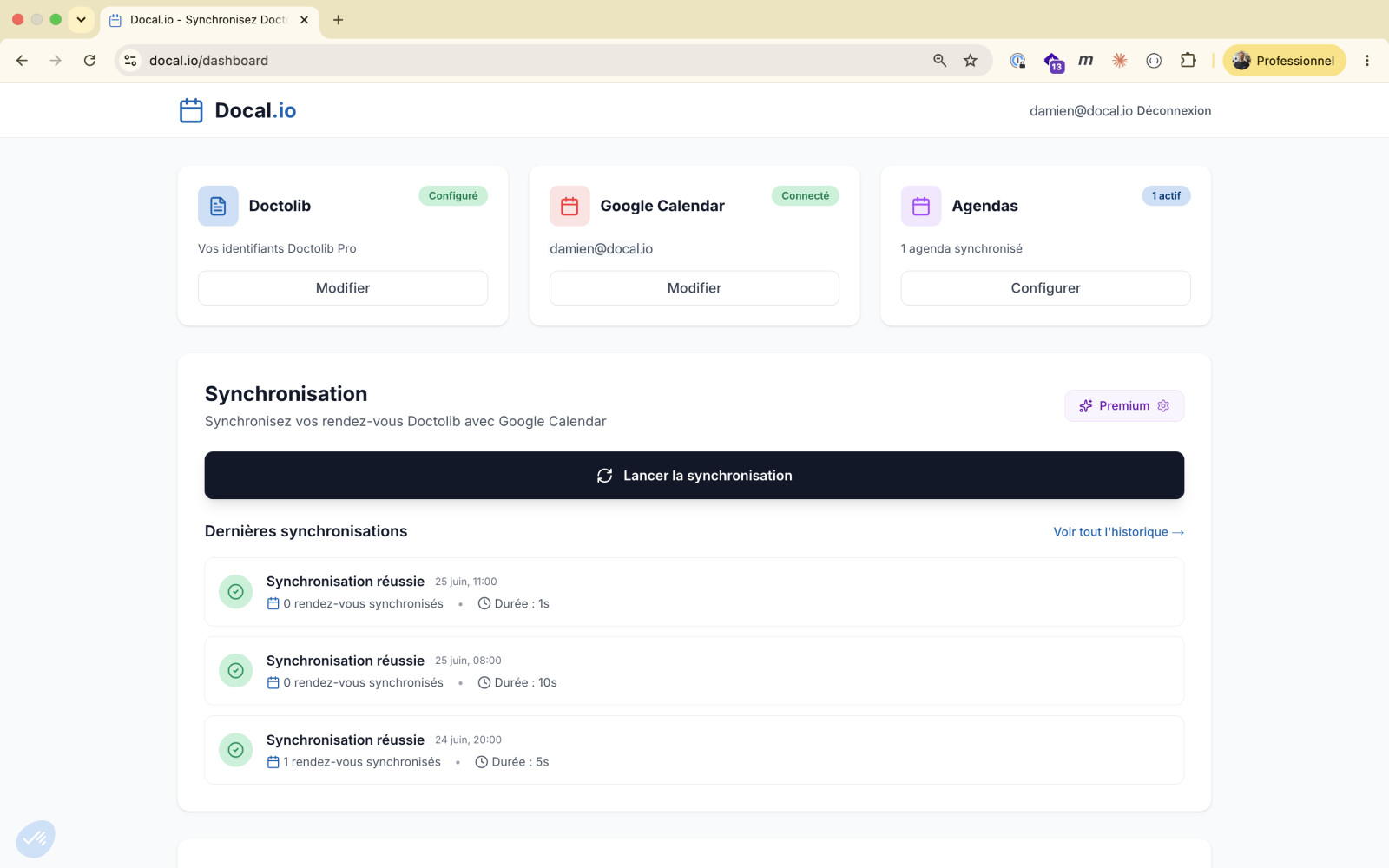Open the Professionnel profile menu

[x=1284, y=61]
